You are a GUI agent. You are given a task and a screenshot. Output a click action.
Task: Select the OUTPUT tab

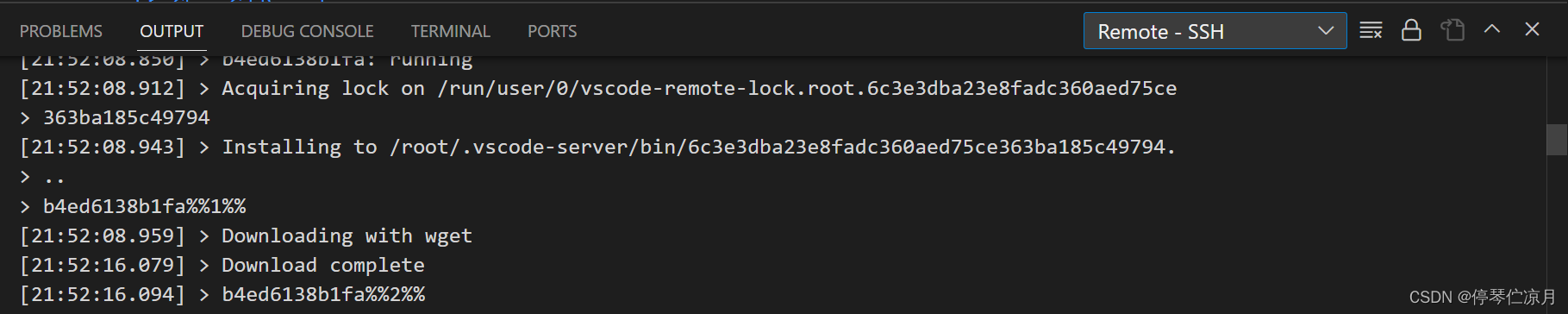coord(172,31)
